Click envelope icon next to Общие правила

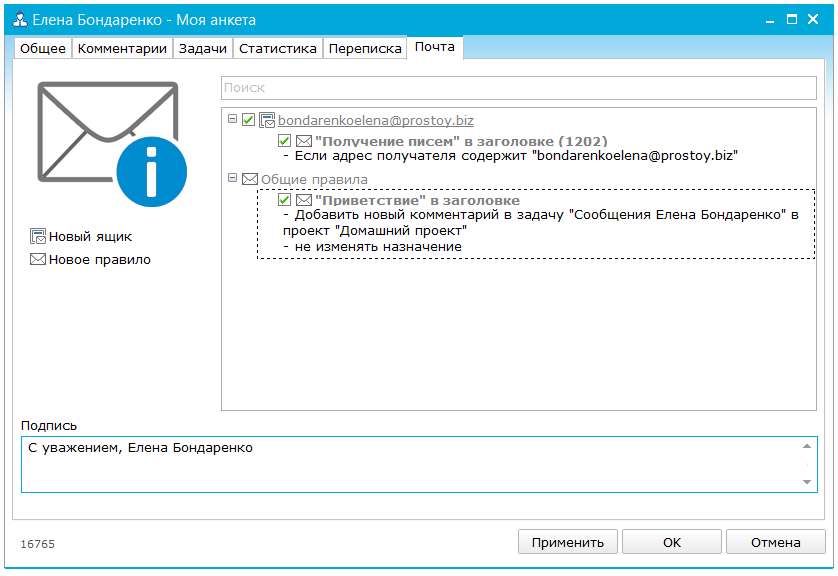point(250,180)
